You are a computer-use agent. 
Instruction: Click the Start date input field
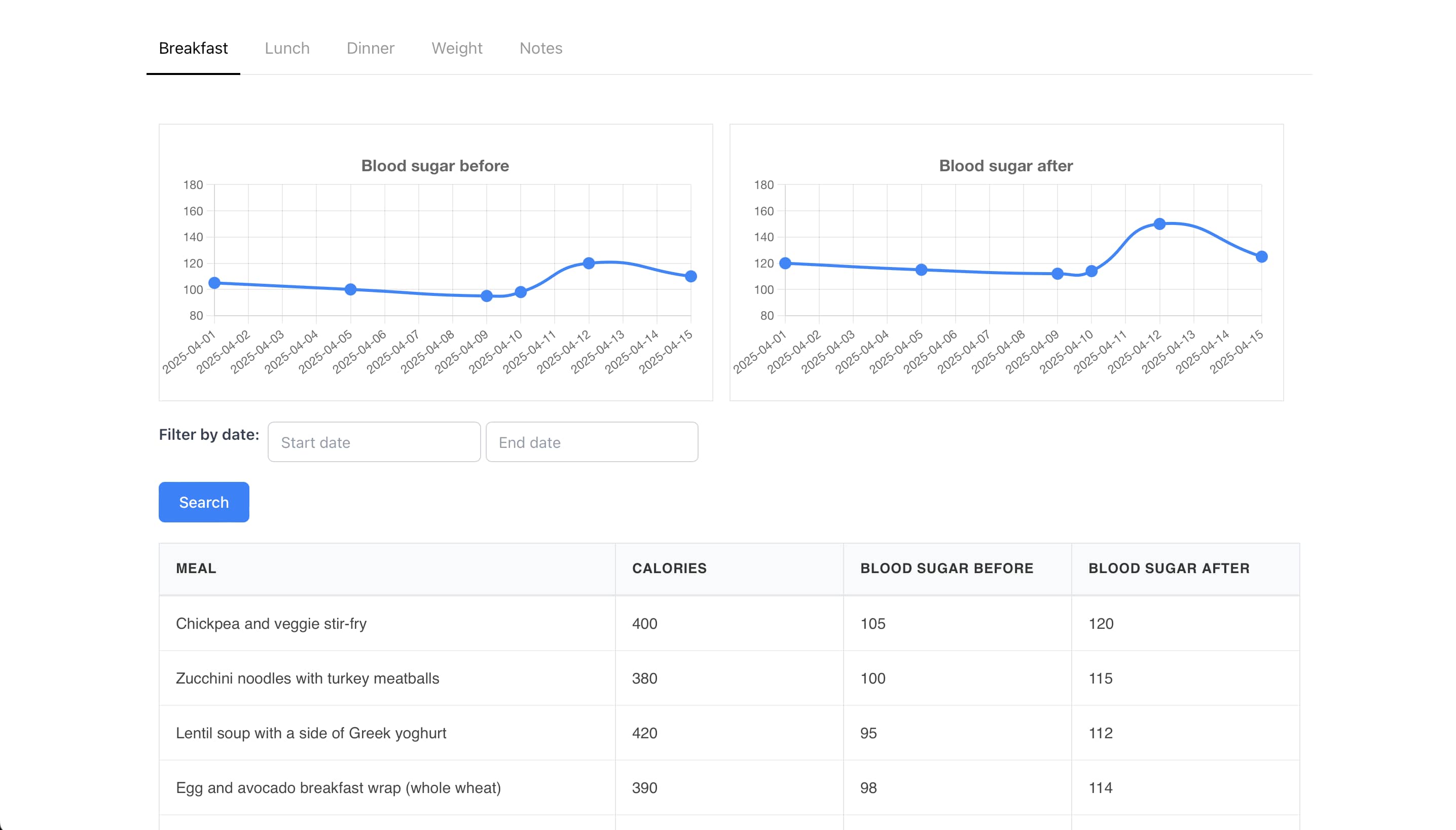tap(374, 442)
